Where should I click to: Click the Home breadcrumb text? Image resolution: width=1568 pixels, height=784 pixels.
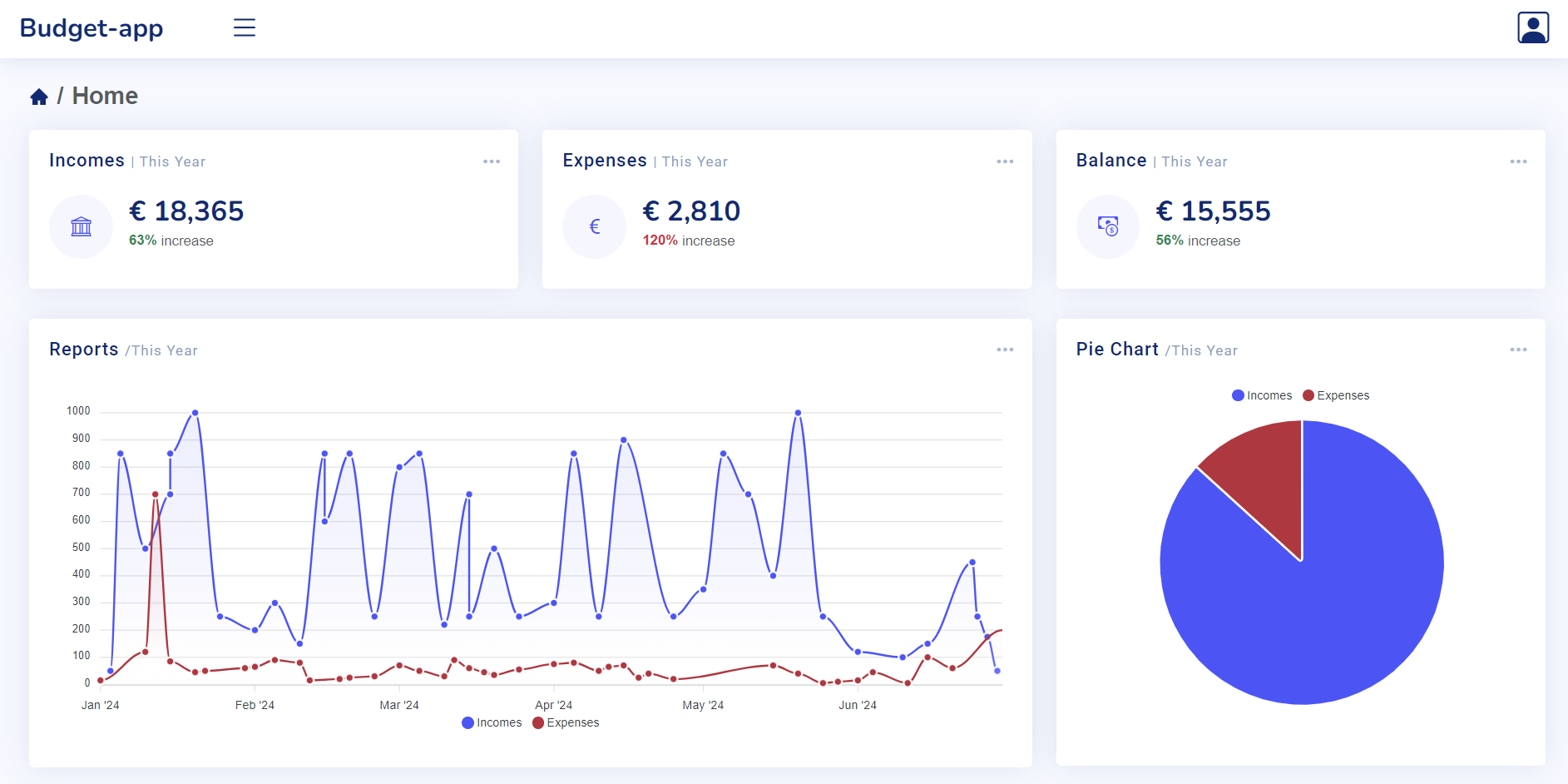pos(105,96)
